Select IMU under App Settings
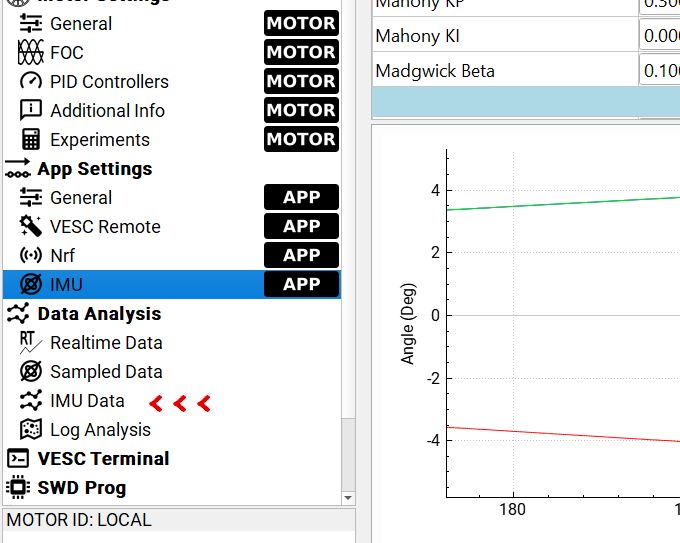The image size is (680, 543). point(66,285)
